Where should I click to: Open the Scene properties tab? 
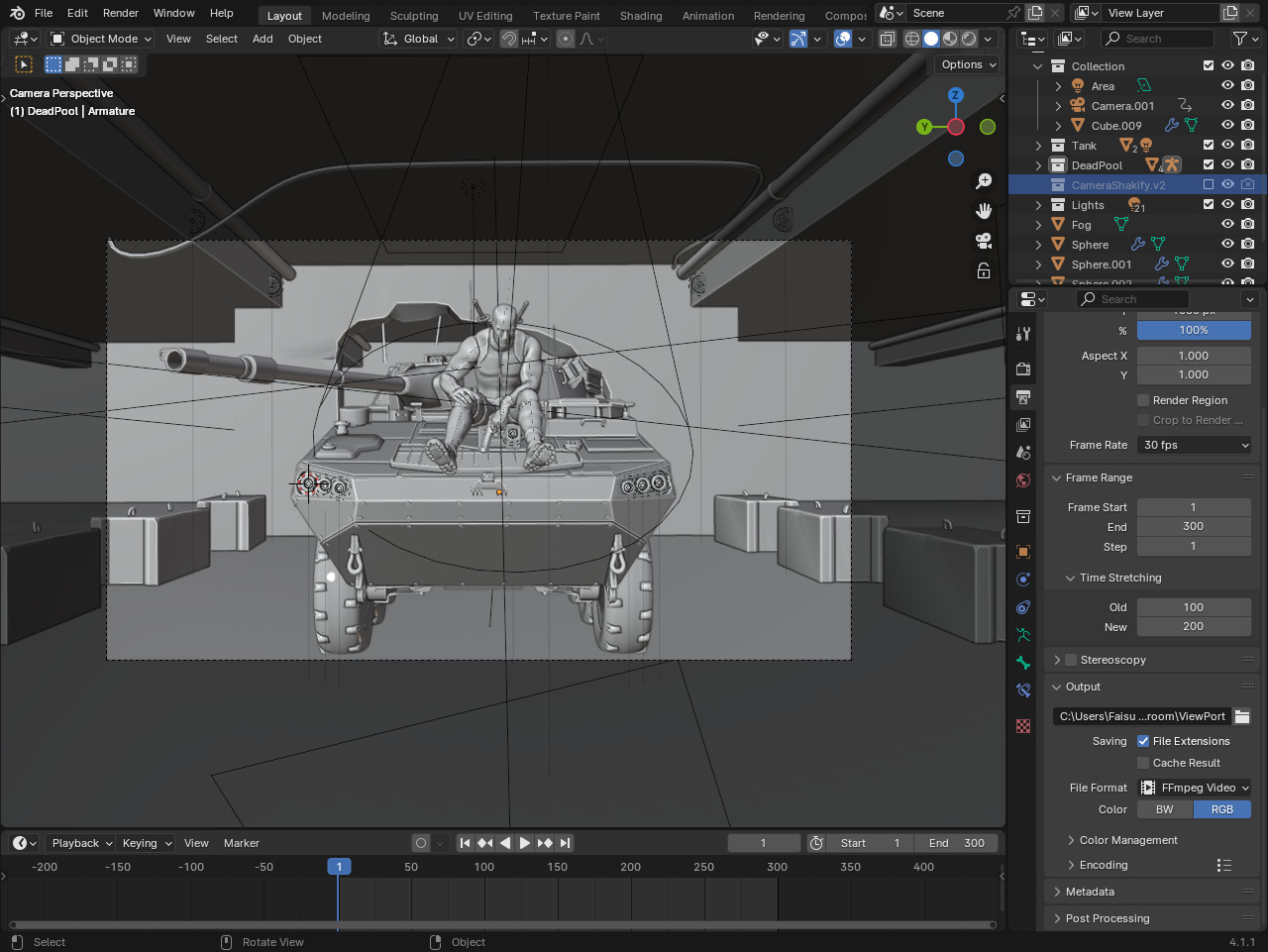coord(1023,453)
